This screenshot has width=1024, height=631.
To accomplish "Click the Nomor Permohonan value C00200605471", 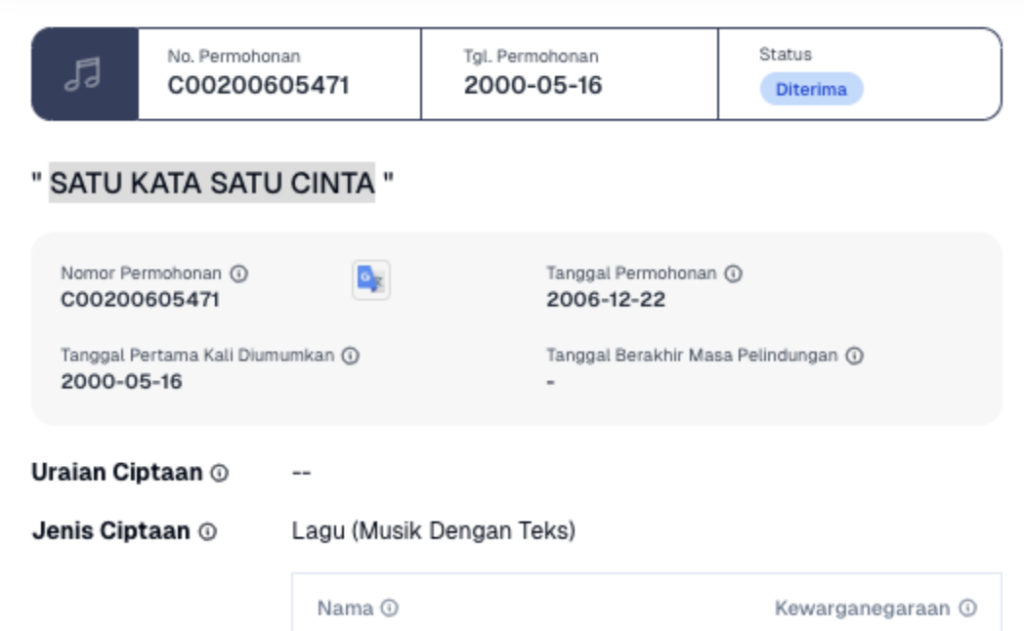I will point(140,300).
